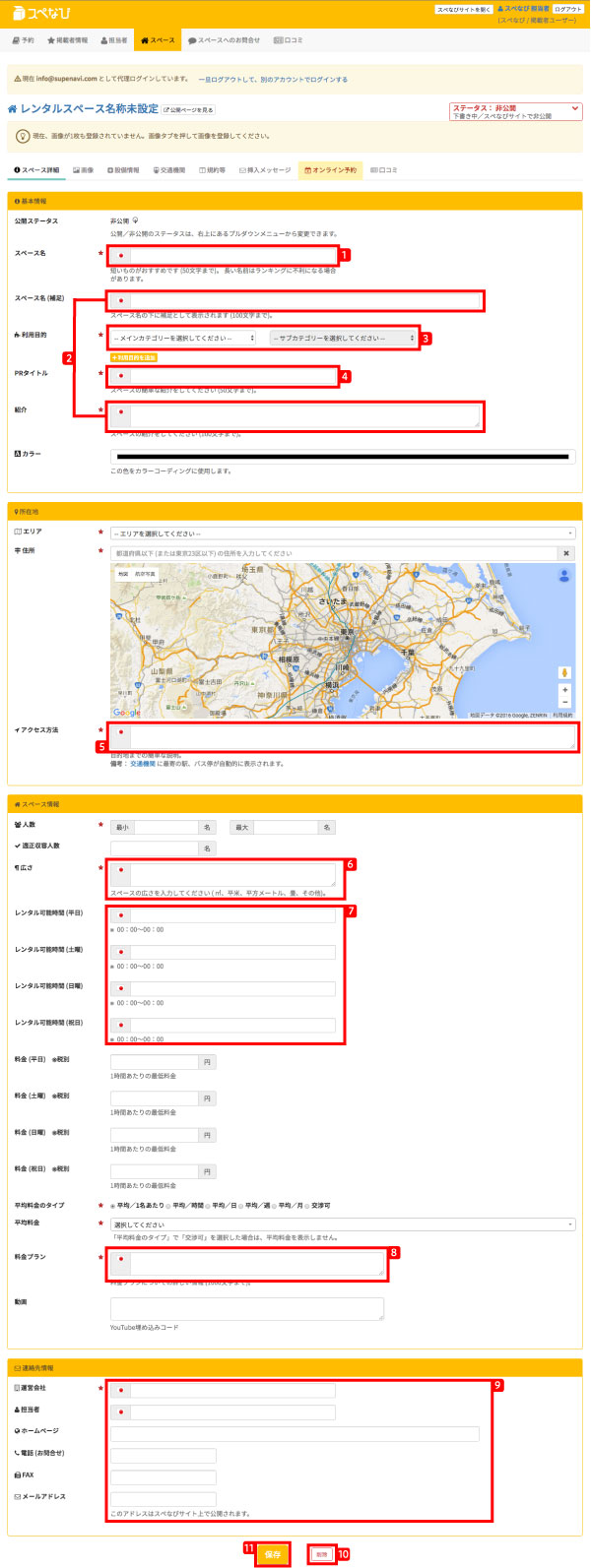The width and height of the screenshot is (591, 1568).
Task: Click the 公開ページを見る button
Action: [188, 109]
